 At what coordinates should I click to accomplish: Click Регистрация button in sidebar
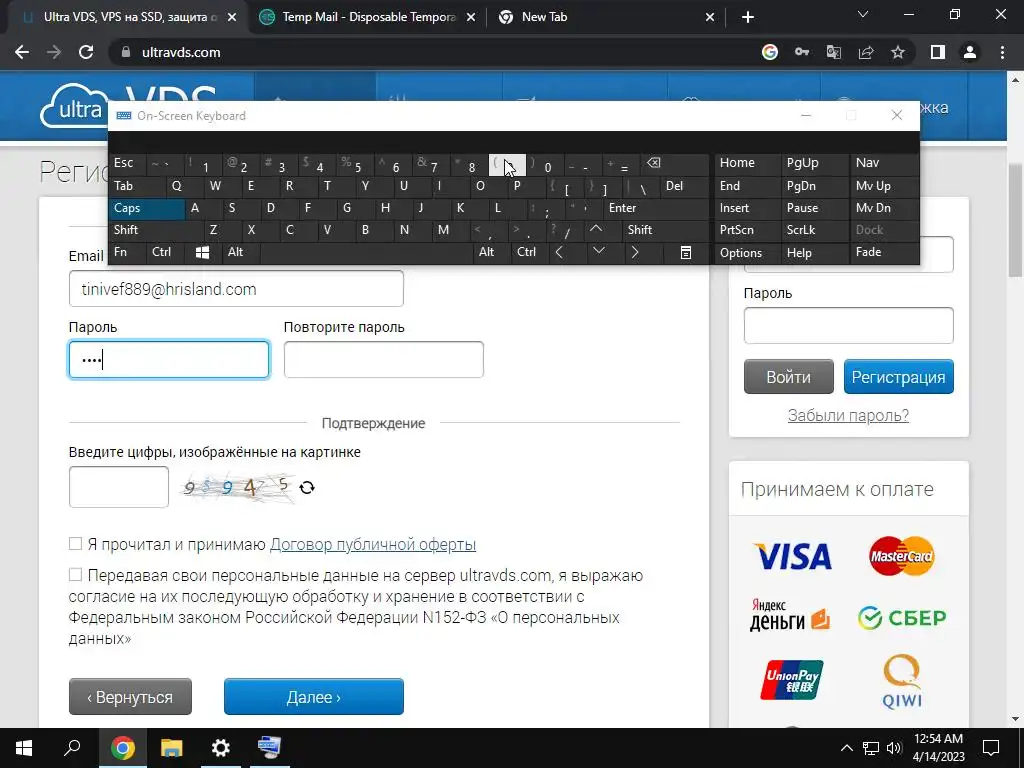coord(899,377)
